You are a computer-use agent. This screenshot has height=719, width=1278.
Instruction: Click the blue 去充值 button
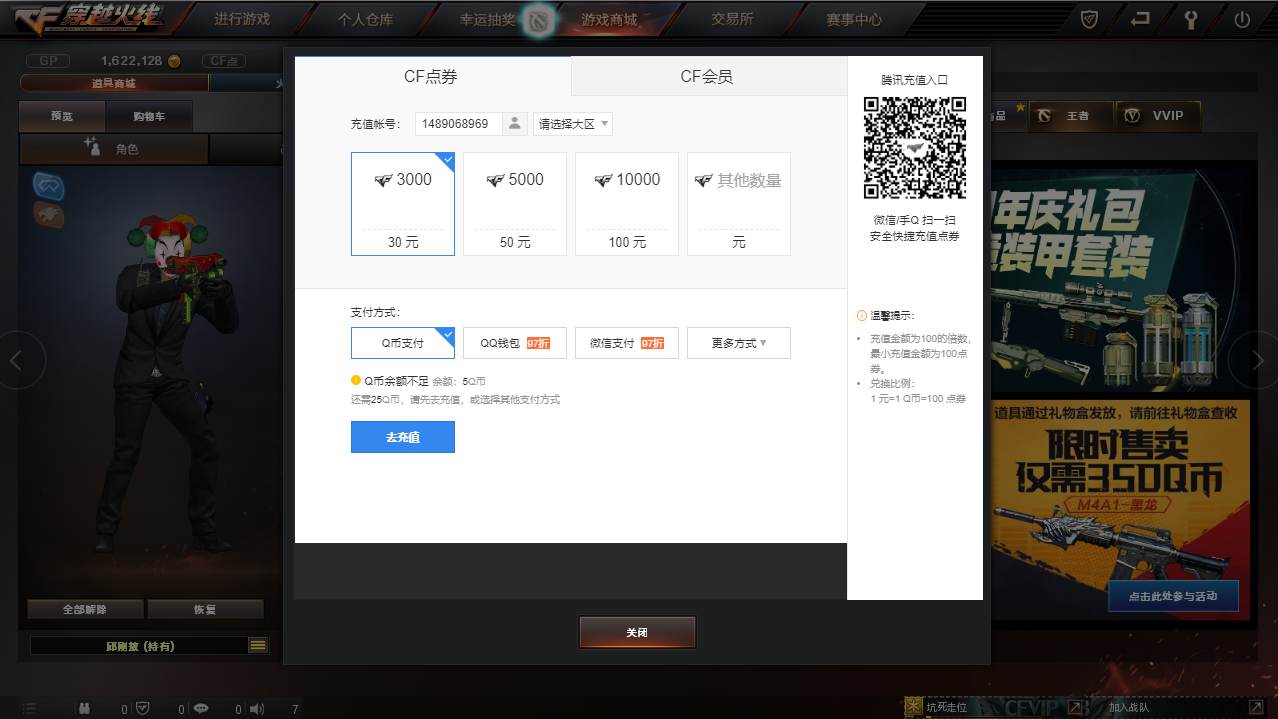(403, 437)
